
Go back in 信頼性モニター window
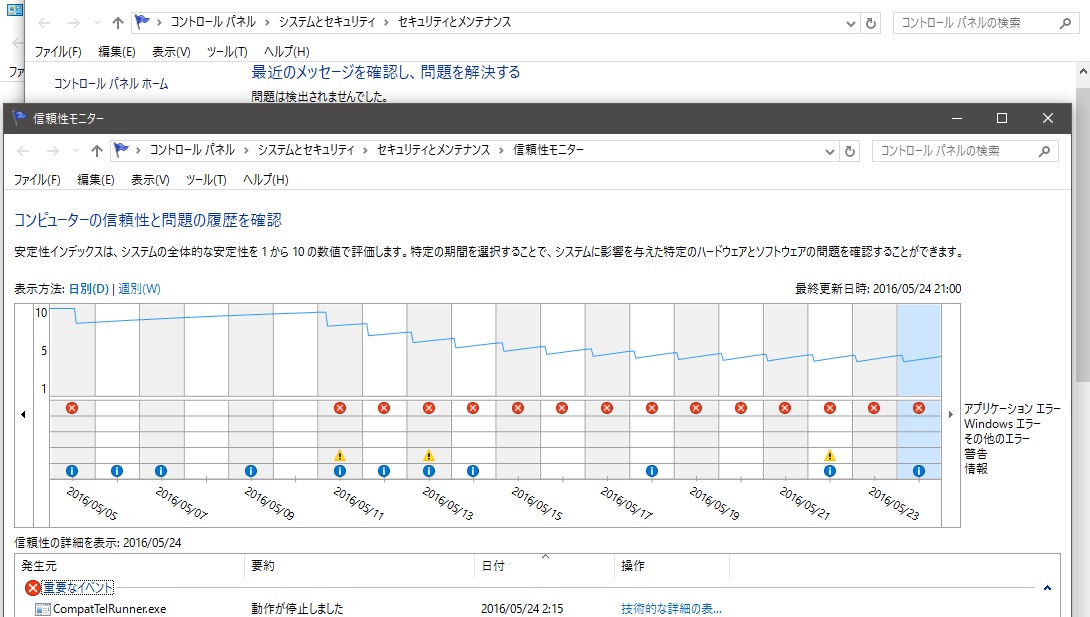[23, 151]
